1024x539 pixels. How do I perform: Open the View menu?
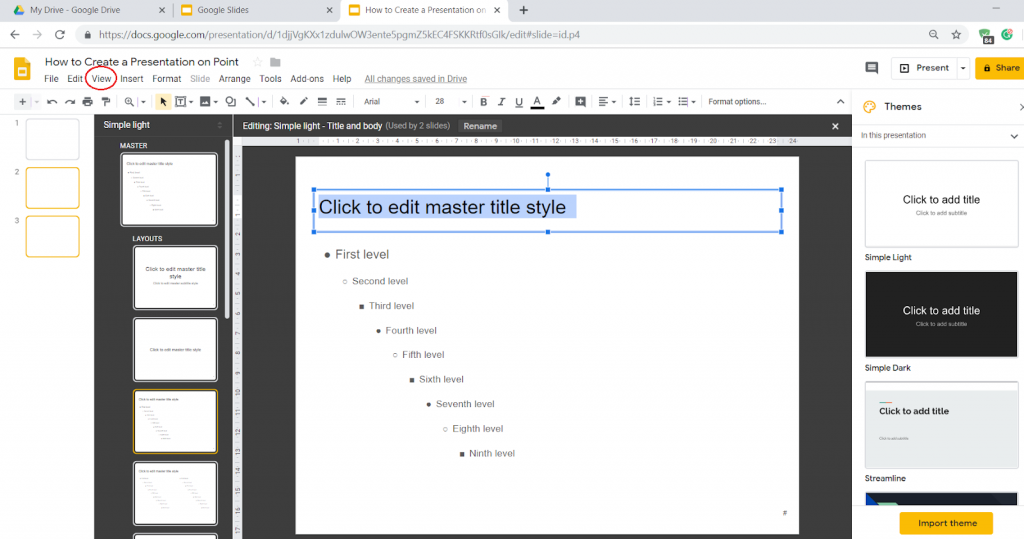click(101, 79)
